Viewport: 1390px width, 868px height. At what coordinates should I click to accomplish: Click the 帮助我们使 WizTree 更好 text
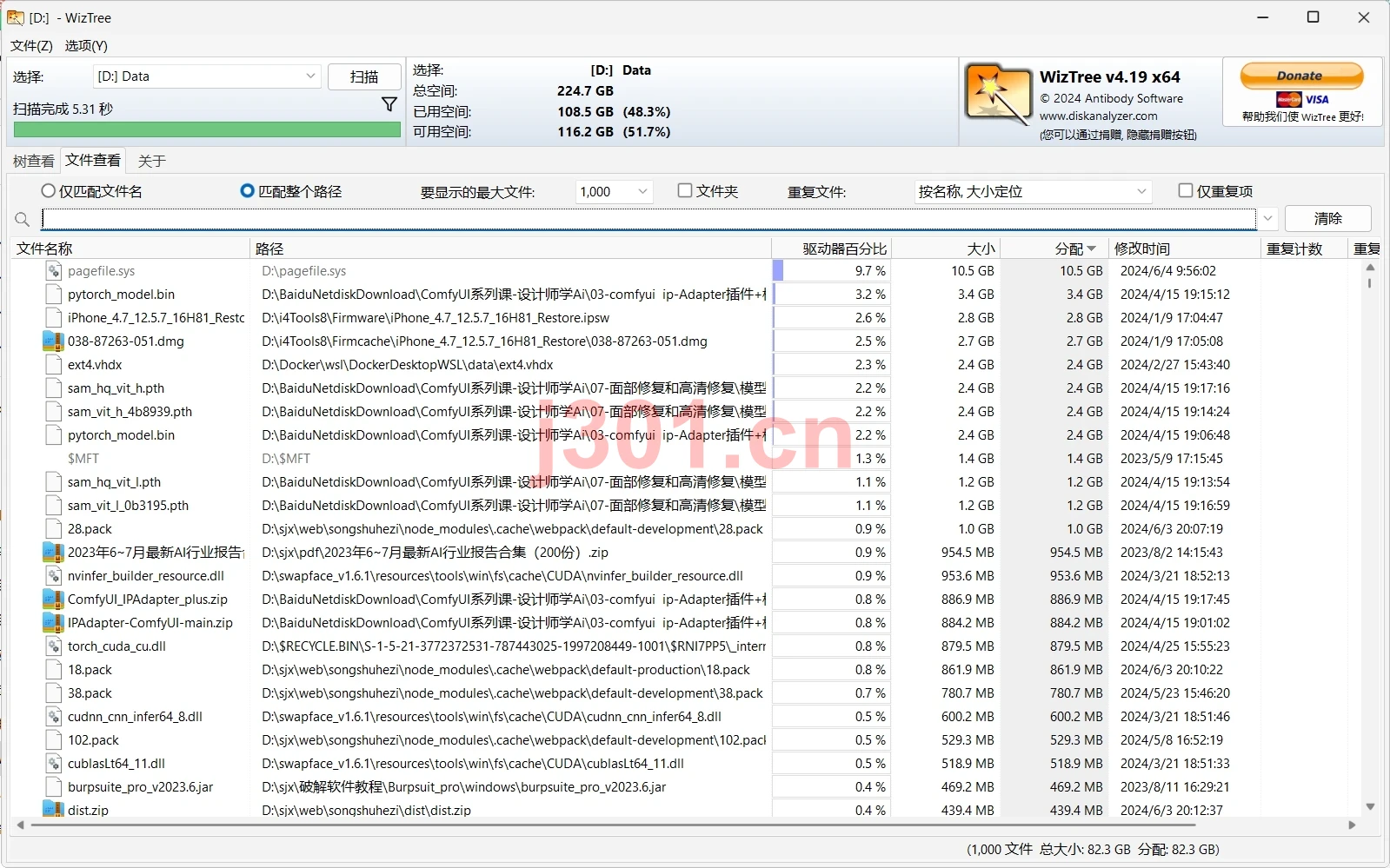click(1302, 116)
